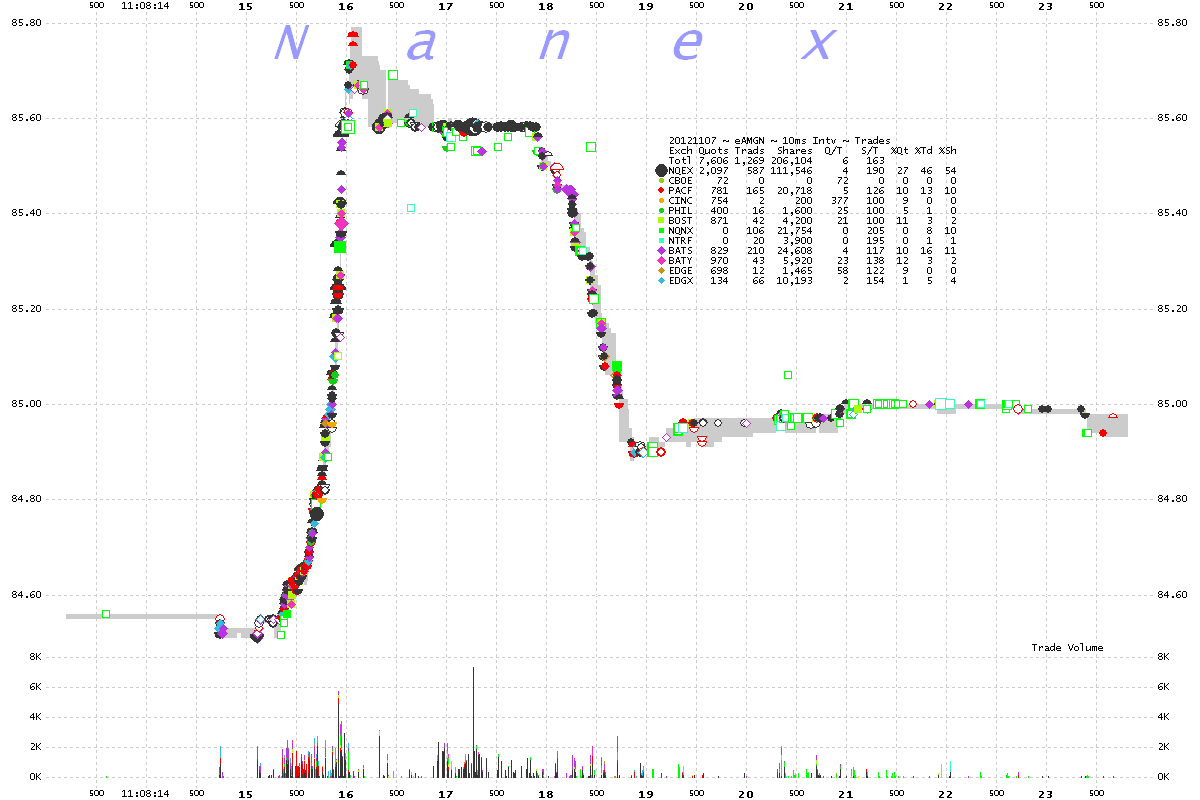Click the isolated green square trade near 85.40
Screen dimensions: 1200x800
click(411, 208)
